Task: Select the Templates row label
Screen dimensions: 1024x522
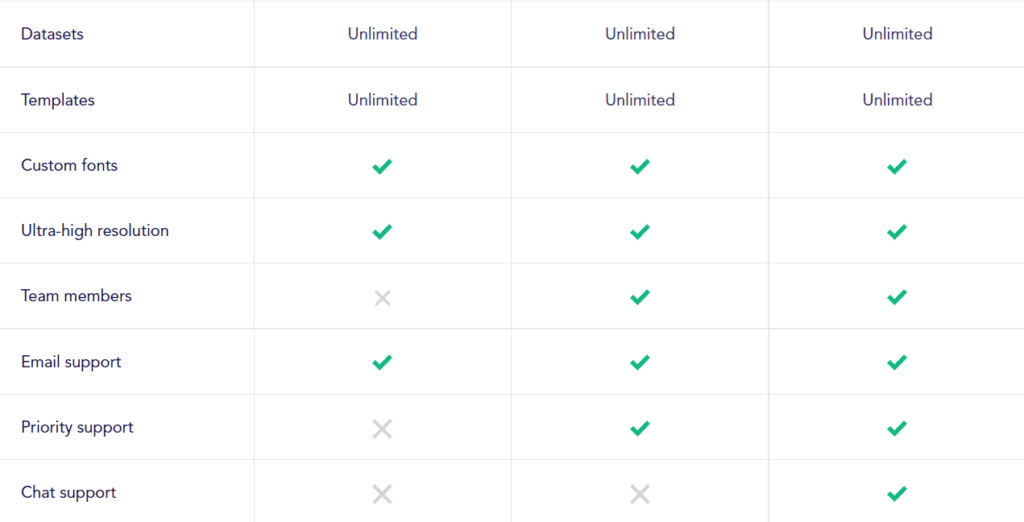Action: (x=58, y=100)
